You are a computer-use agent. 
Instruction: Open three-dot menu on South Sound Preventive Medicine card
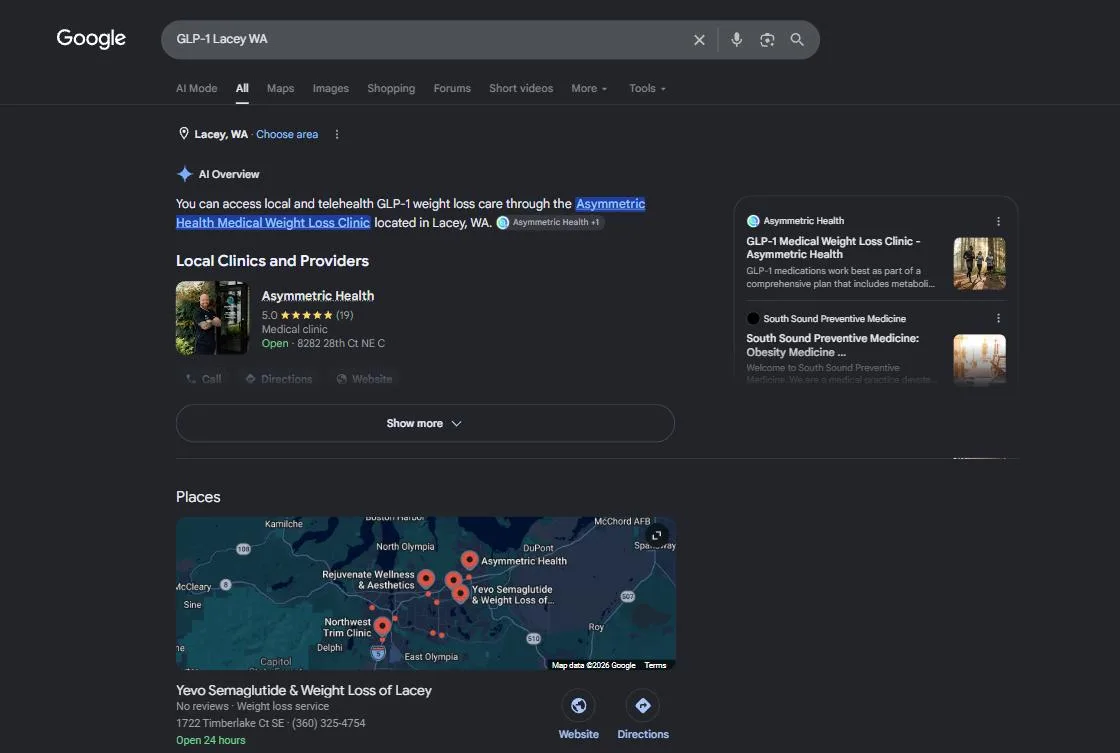pos(999,319)
